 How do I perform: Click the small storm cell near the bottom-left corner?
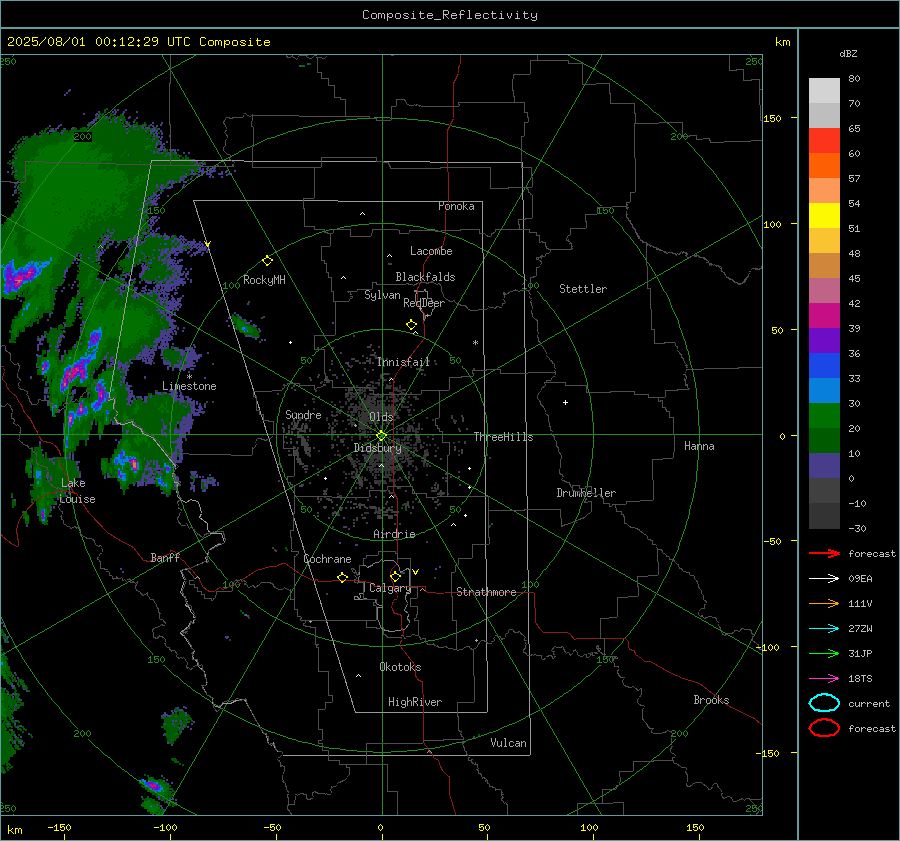(x=155, y=786)
